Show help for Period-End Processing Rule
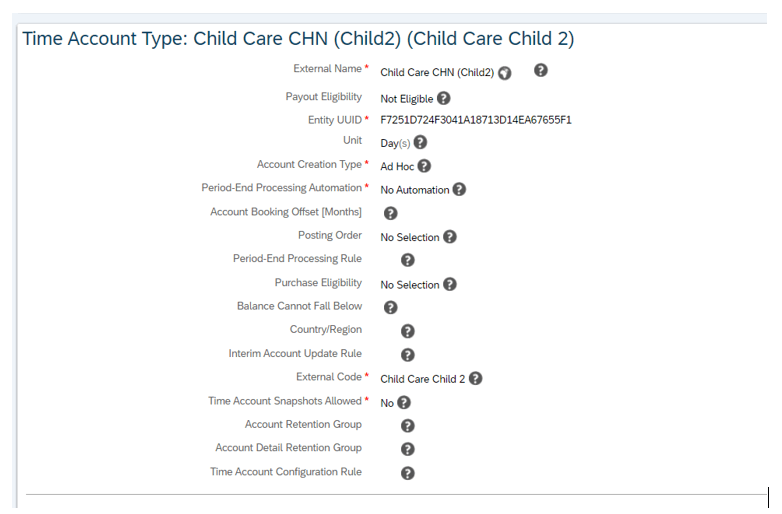Image resolution: width=782 pixels, height=514 pixels. (x=407, y=260)
